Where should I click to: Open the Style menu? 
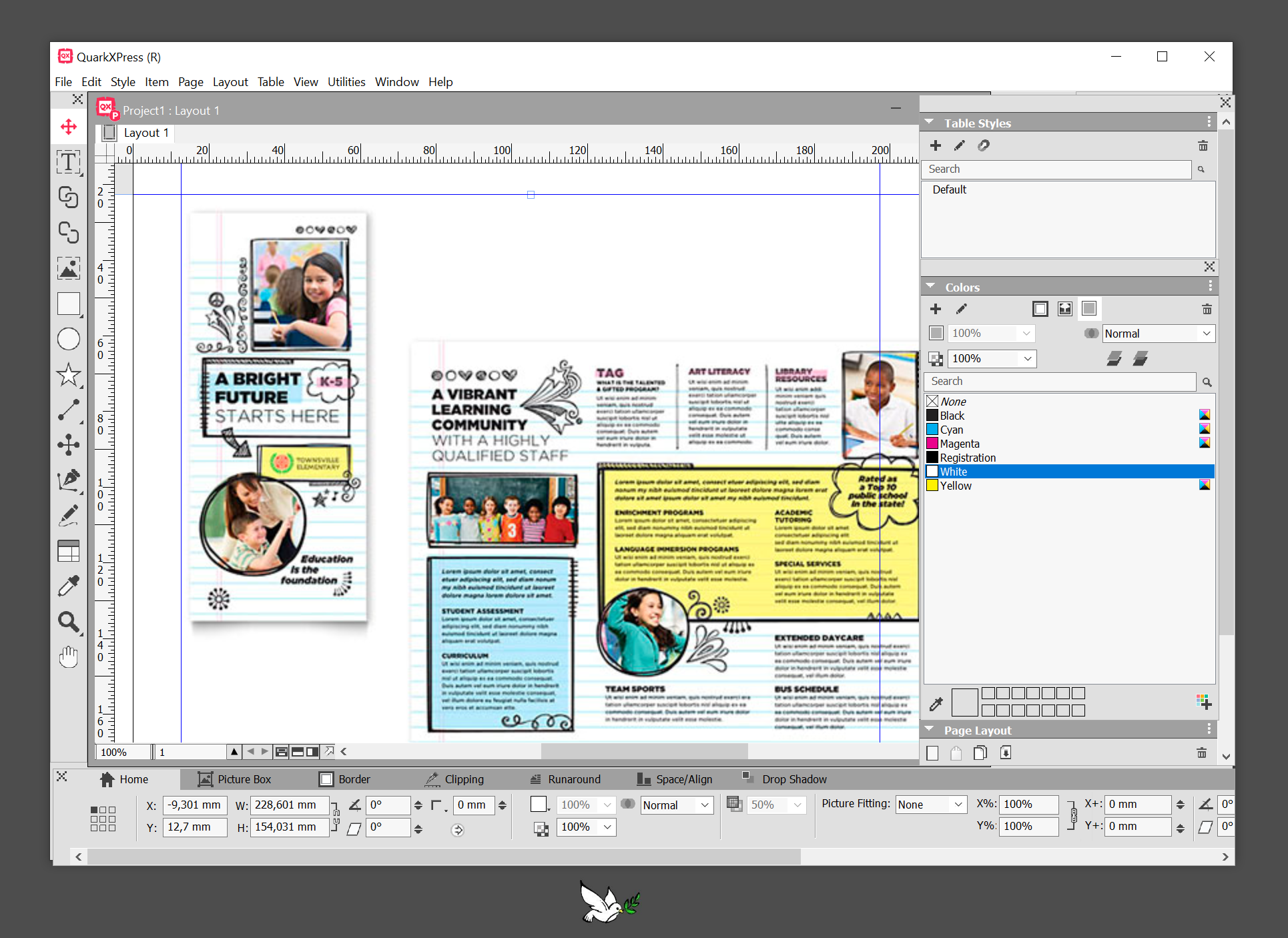tap(123, 82)
